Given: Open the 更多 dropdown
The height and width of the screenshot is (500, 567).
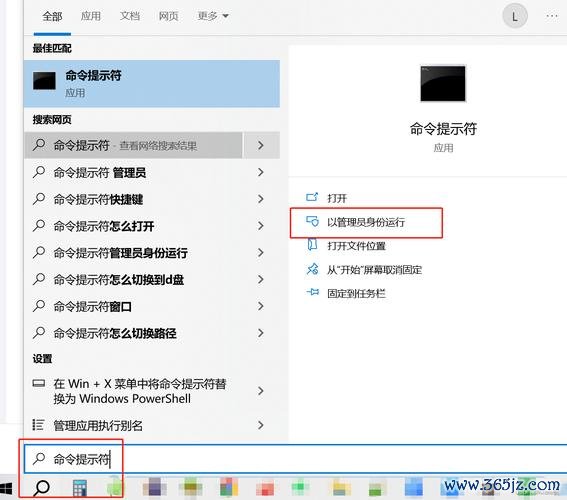Looking at the screenshot, I should (x=213, y=16).
